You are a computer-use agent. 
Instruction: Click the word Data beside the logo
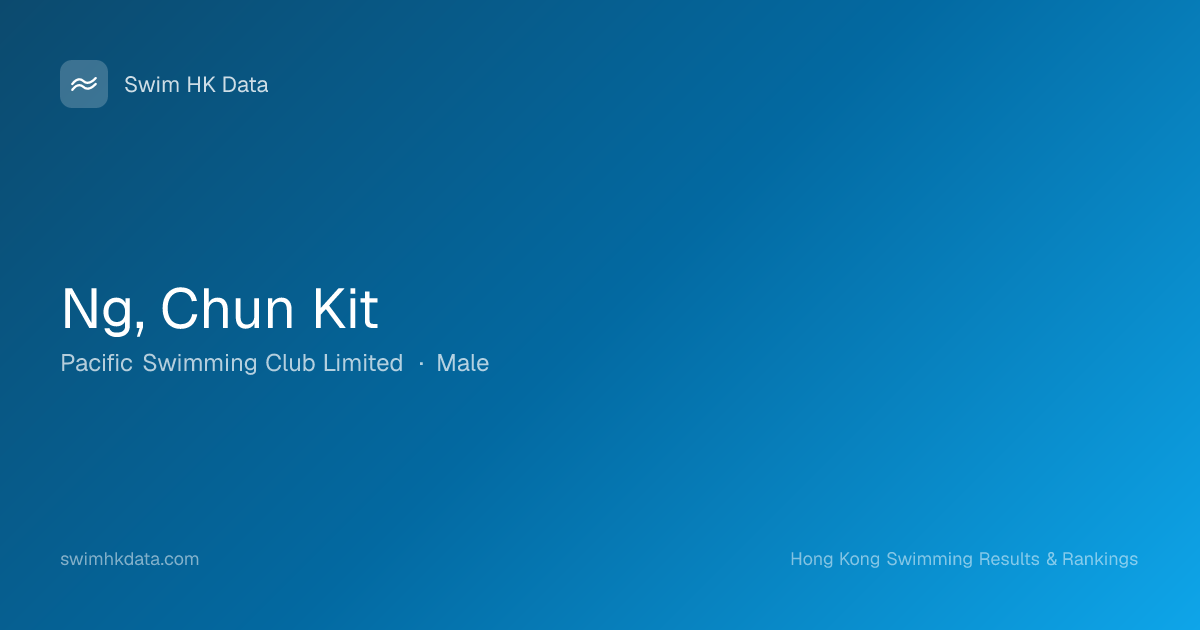coord(245,85)
